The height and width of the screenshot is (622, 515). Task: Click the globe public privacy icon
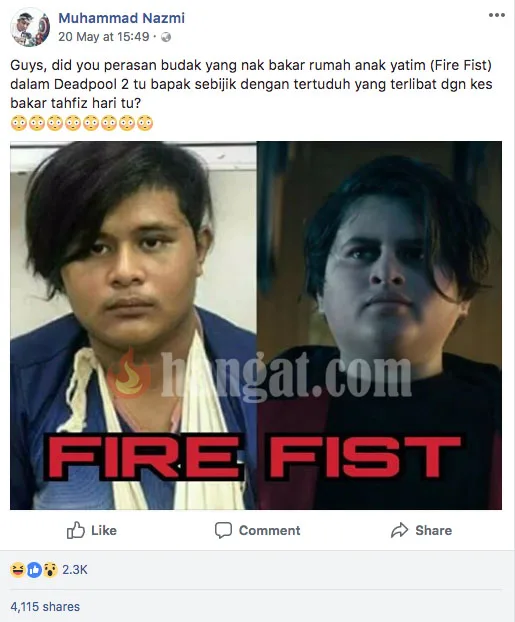point(166,37)
